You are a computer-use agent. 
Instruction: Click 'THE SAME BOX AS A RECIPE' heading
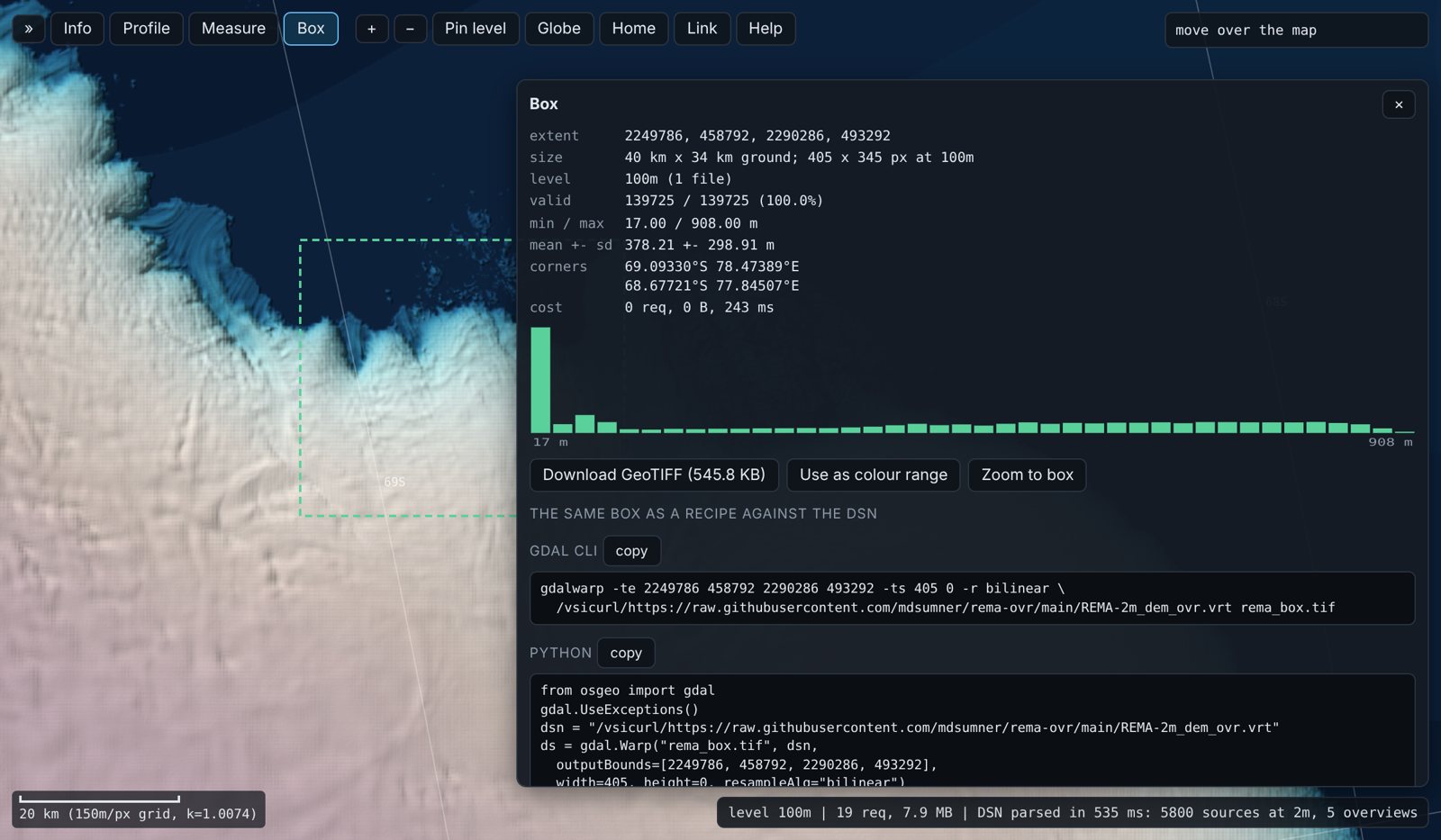pos(703,514)
